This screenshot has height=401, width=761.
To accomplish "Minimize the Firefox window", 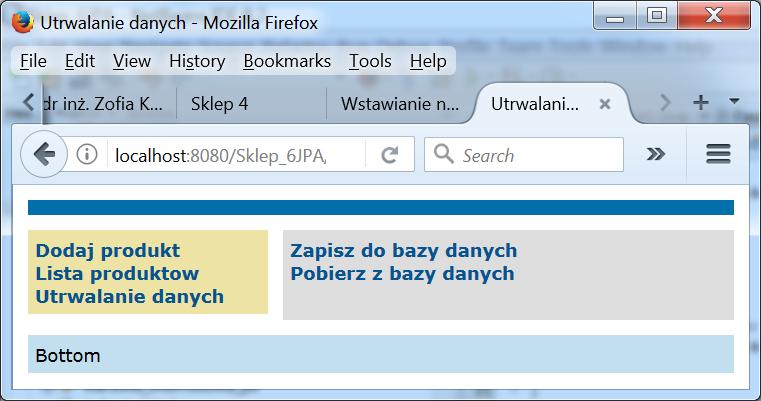I will pos(615,16).
